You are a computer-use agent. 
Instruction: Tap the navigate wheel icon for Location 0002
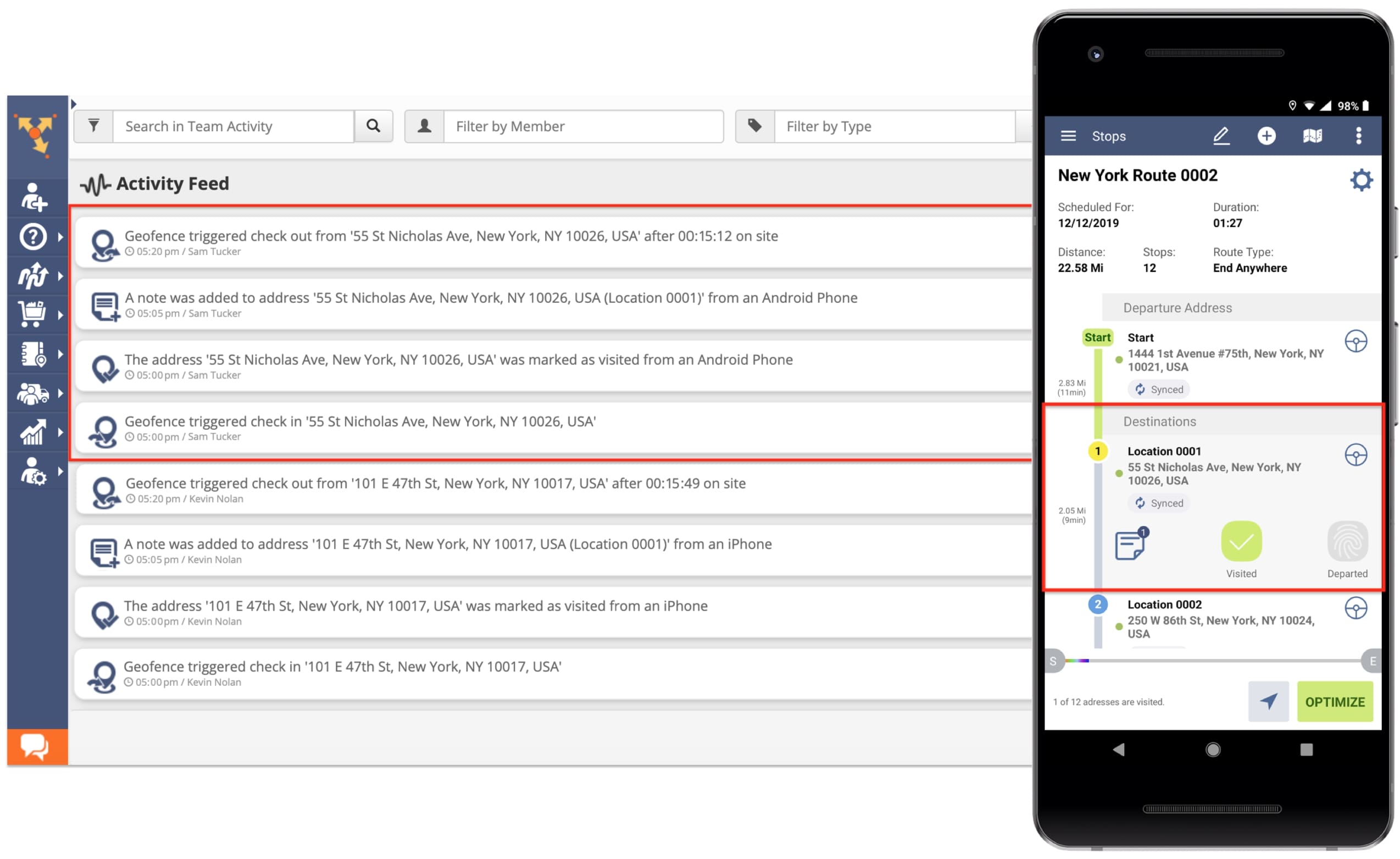point(1355,608)
